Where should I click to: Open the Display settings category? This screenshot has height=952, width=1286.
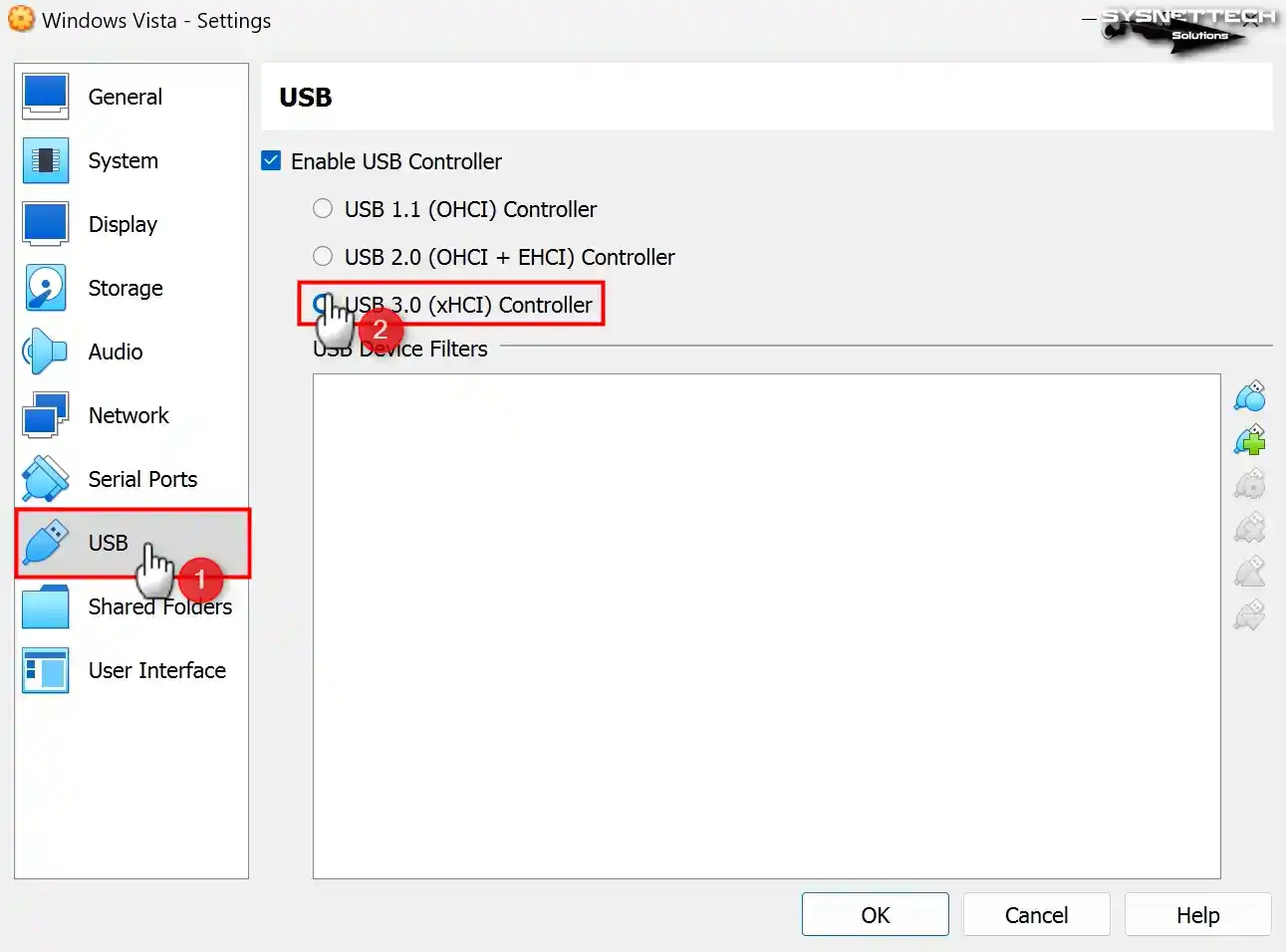pos(130,224)
